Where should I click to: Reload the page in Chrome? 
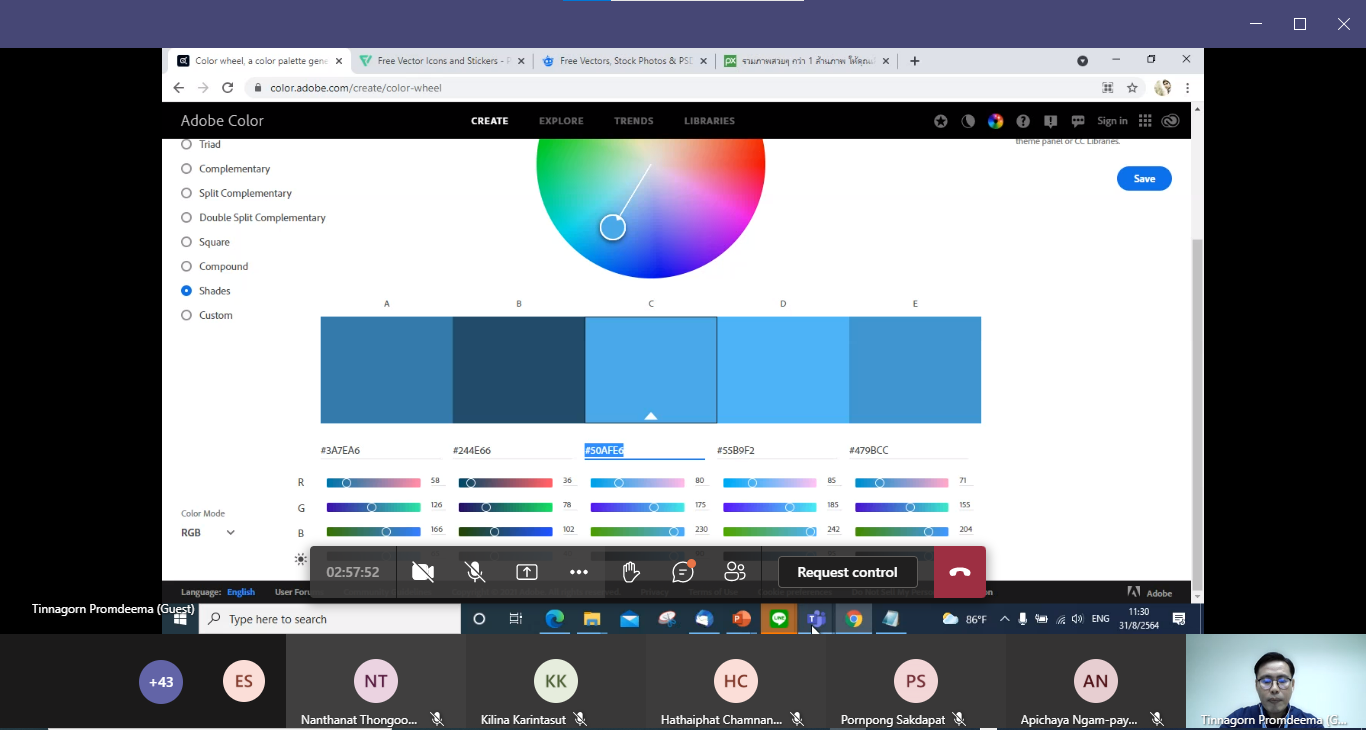tap(227, 88)
